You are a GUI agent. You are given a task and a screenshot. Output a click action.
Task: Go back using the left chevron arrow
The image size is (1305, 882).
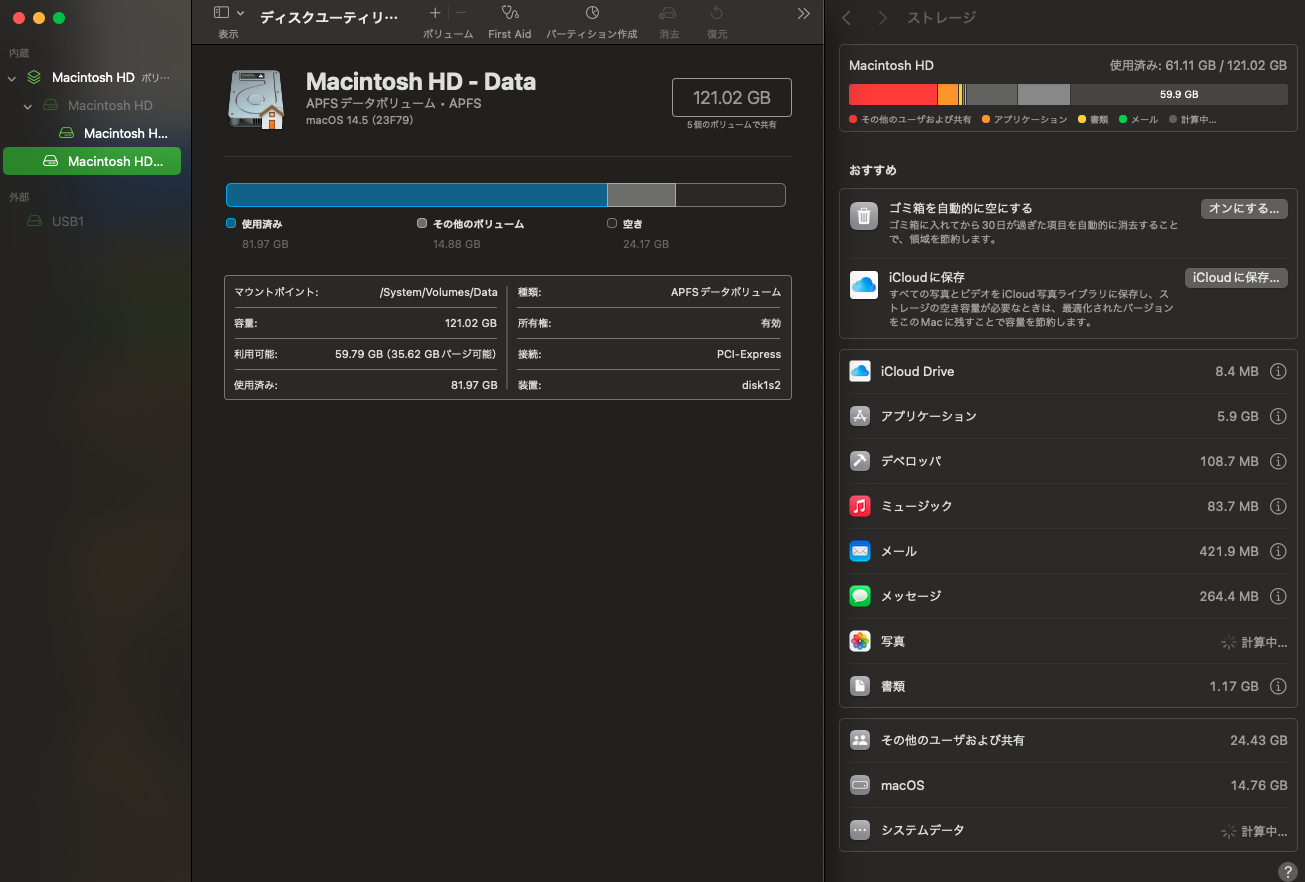point(847,18)
